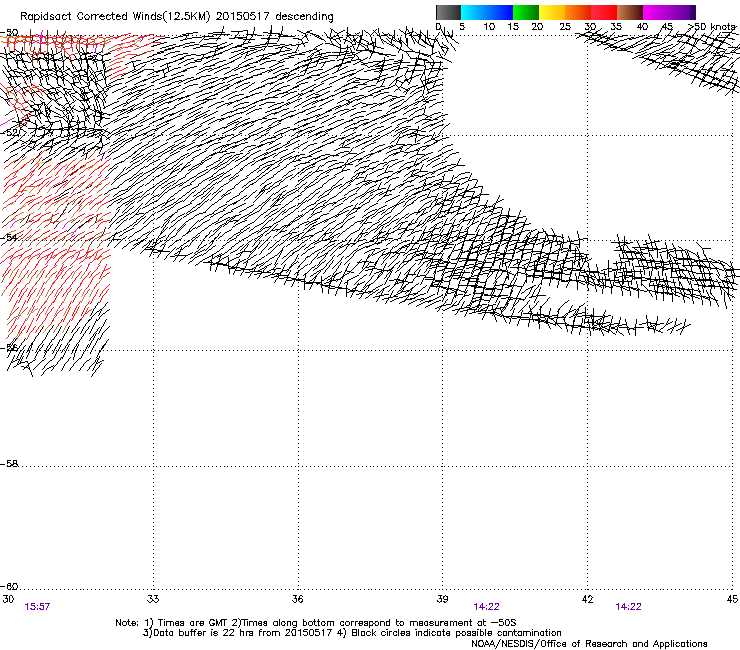Click the legend label '20'

pyautogui.click(x=537, y=27)
